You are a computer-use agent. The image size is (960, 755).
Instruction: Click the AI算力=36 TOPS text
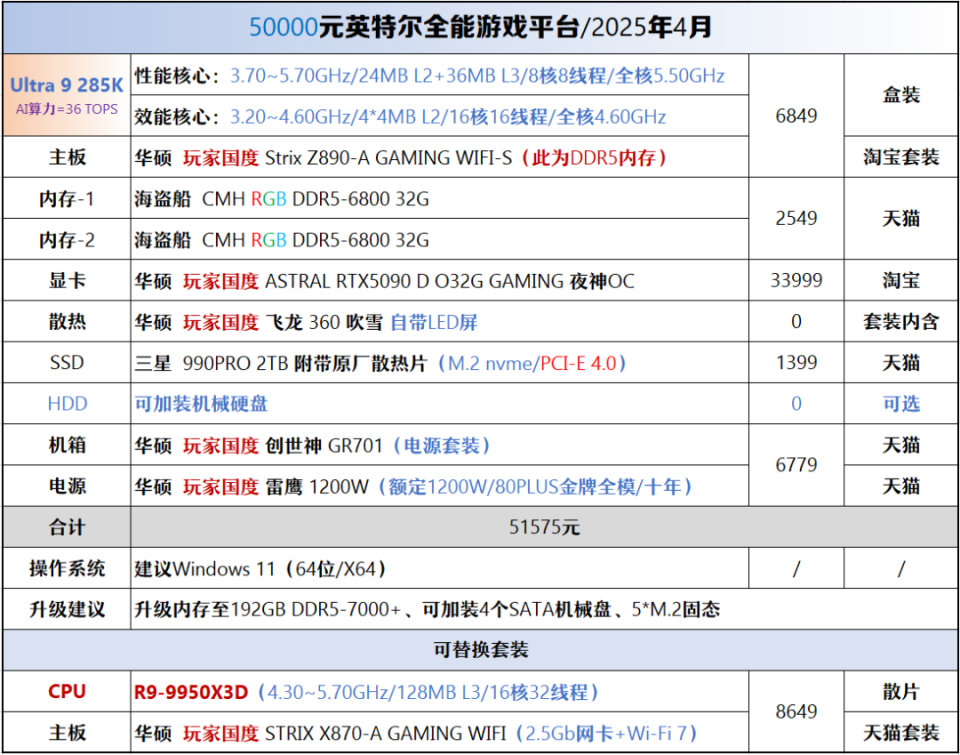click(67, 109)
